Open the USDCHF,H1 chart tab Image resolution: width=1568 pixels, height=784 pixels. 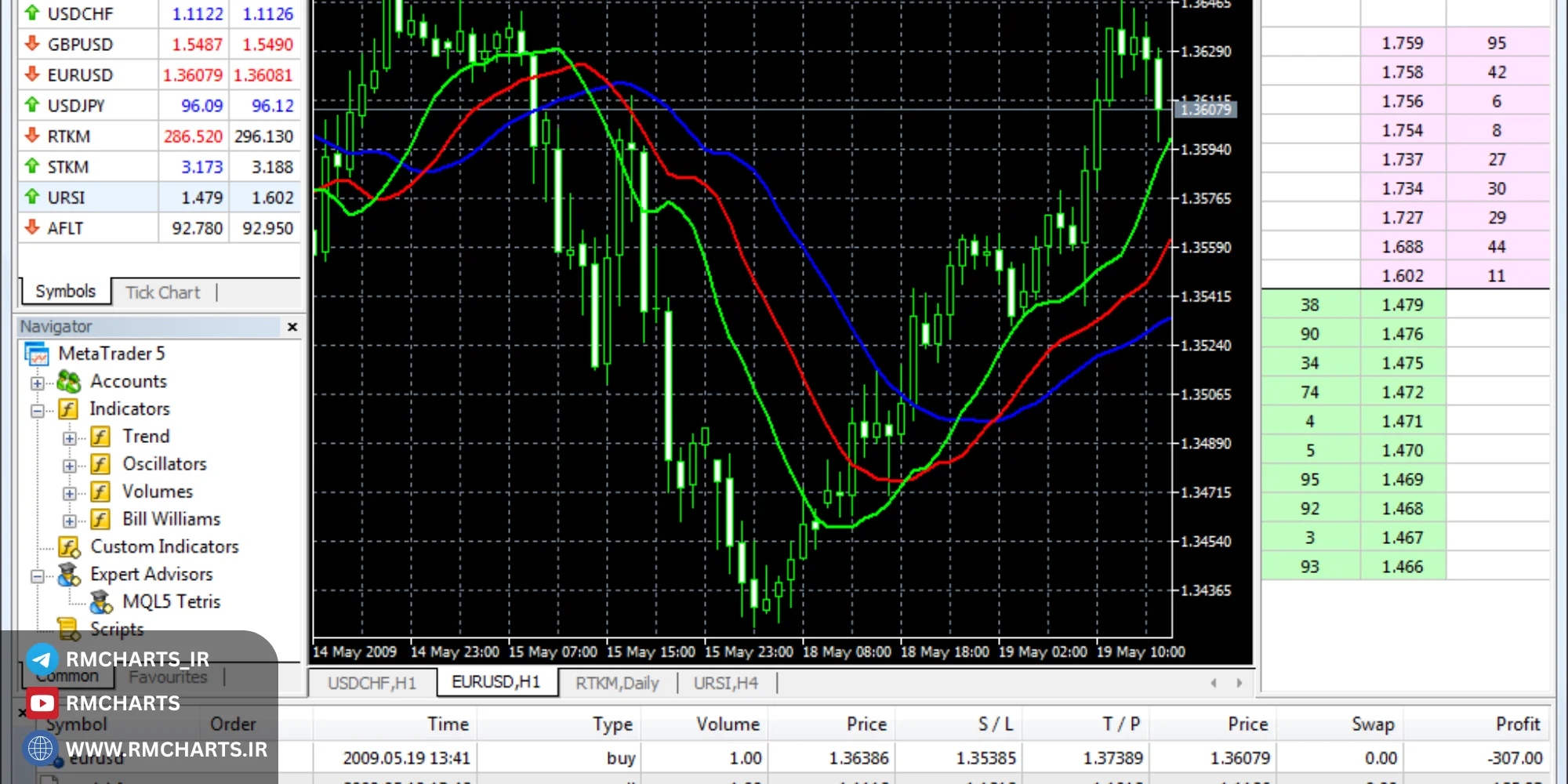coord(372,683)
